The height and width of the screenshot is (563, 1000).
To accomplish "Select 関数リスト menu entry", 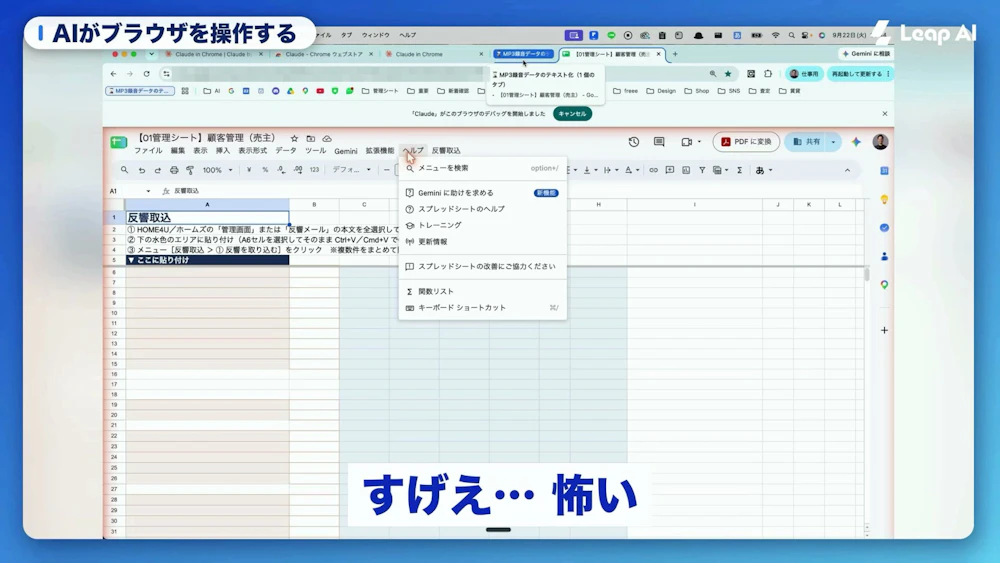I will 482,291.
